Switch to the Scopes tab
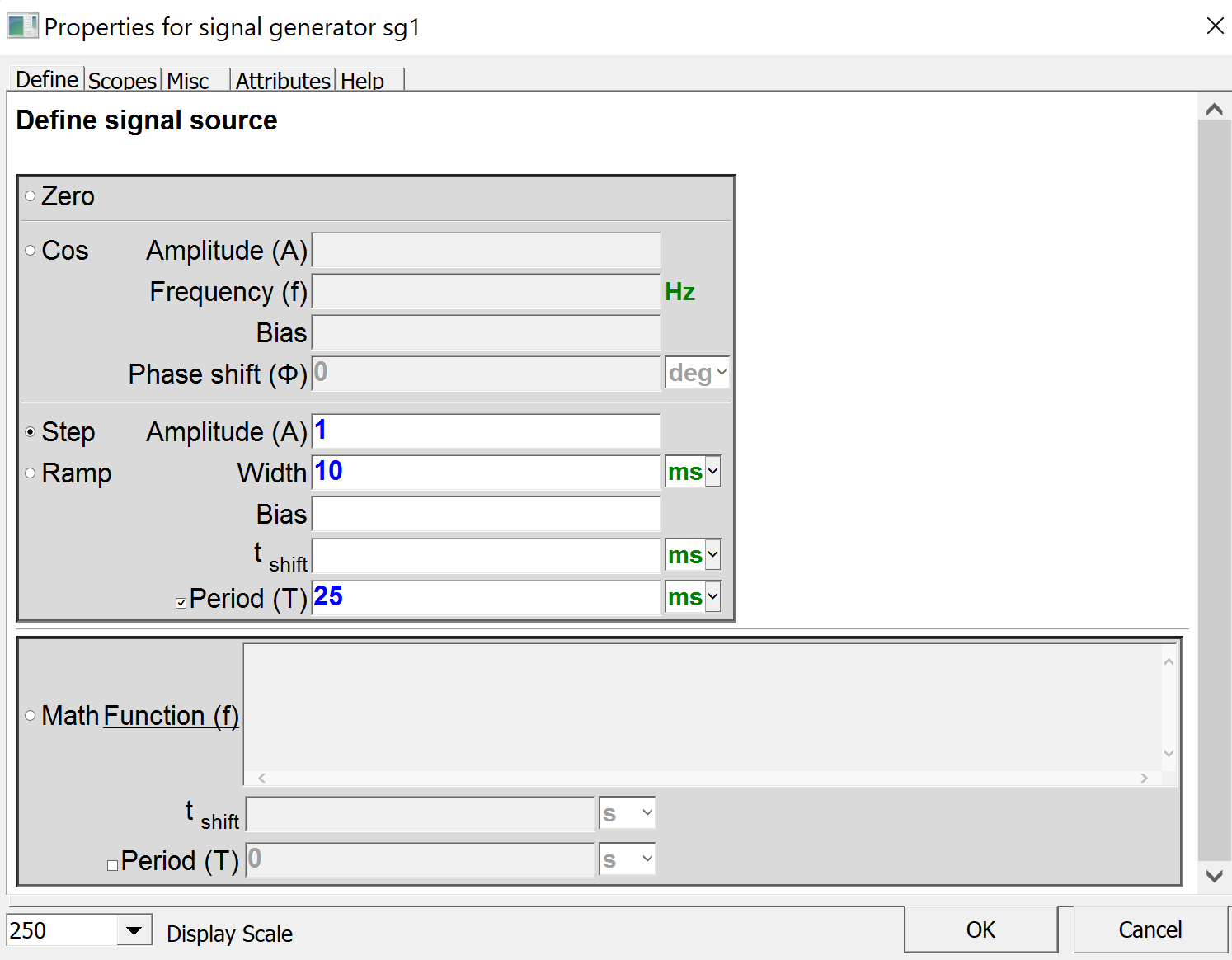The image size is (1232, 960). pyautogui.click(x=122, y=81)
